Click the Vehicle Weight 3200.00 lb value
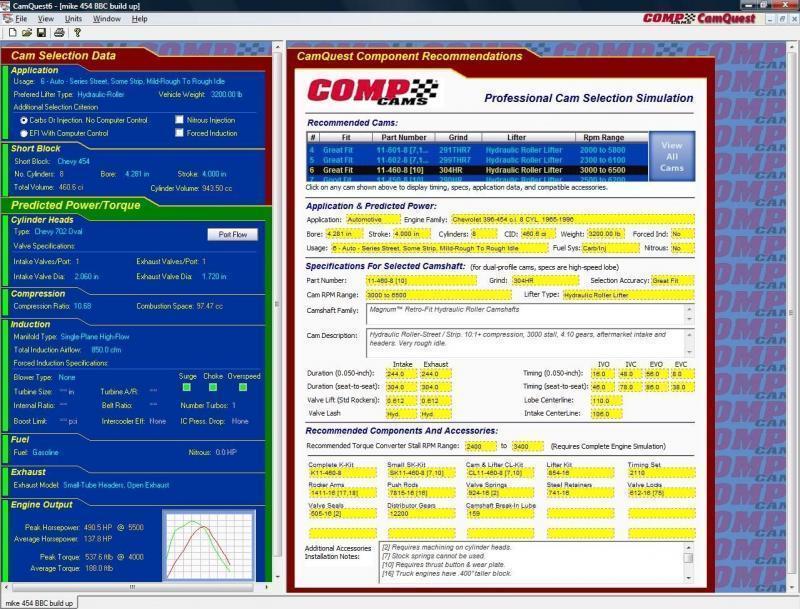The height and width of the screenshot is (609, 800). (227, 95)
